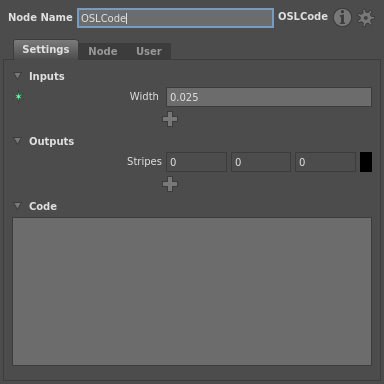Click the Stripes parameter label
The height and width of the screenshot is (384, 384).
click(x=144, y=161)
